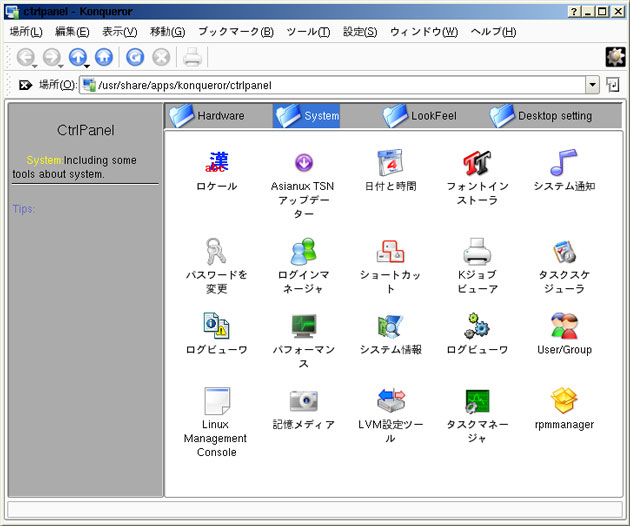Open パスワードを変更 password change tool
The image size is (630, 526).
217,250
